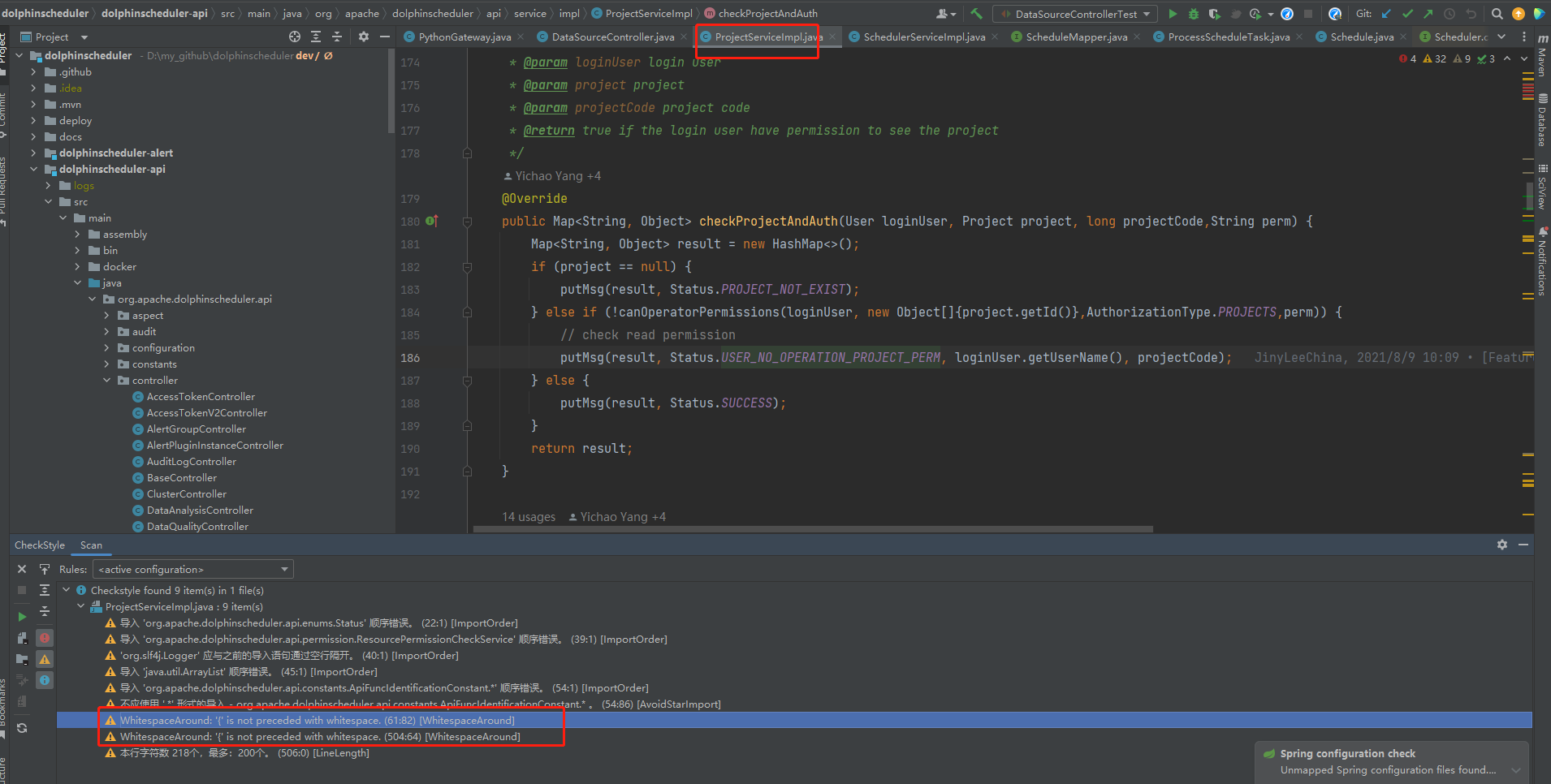Switch to the PythonGateway.java editor tab
The height and width of the screenshot is (784, 1551).
click(464, 37)
